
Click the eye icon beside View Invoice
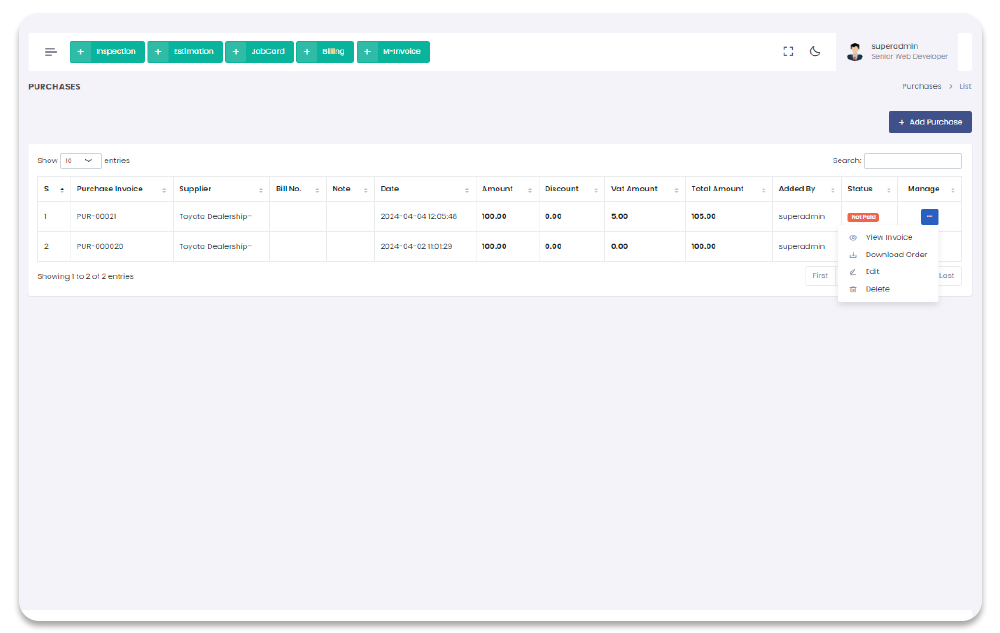click(x=853, y=238)
